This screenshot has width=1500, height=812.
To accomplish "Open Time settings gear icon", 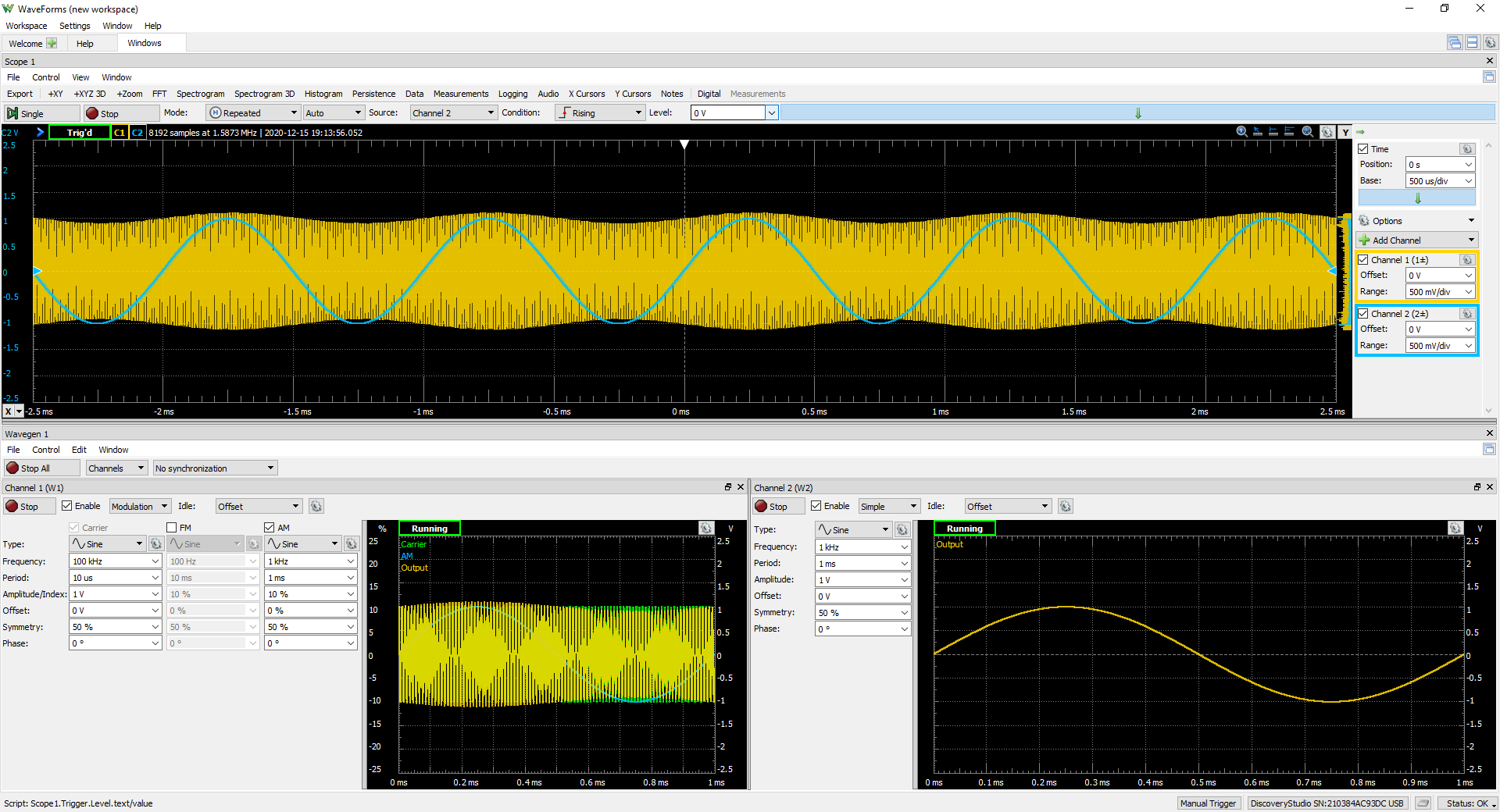I will tap(1466, 149).
